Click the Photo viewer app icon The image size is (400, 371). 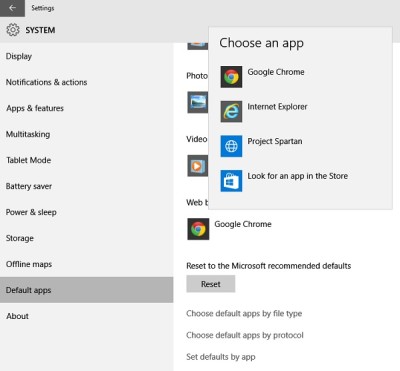click(198, 102)
